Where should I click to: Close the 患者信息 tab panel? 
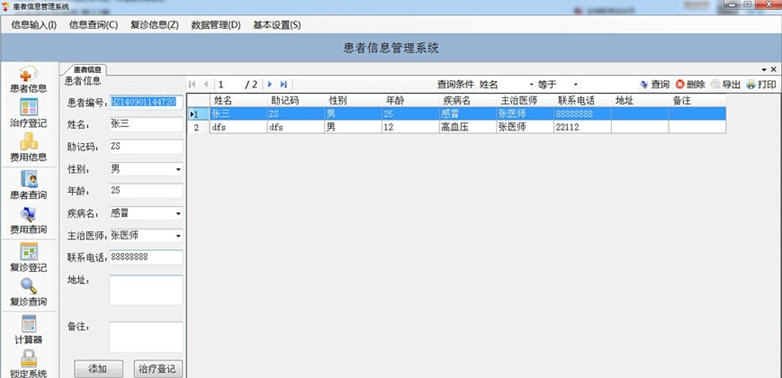[774, 69]
